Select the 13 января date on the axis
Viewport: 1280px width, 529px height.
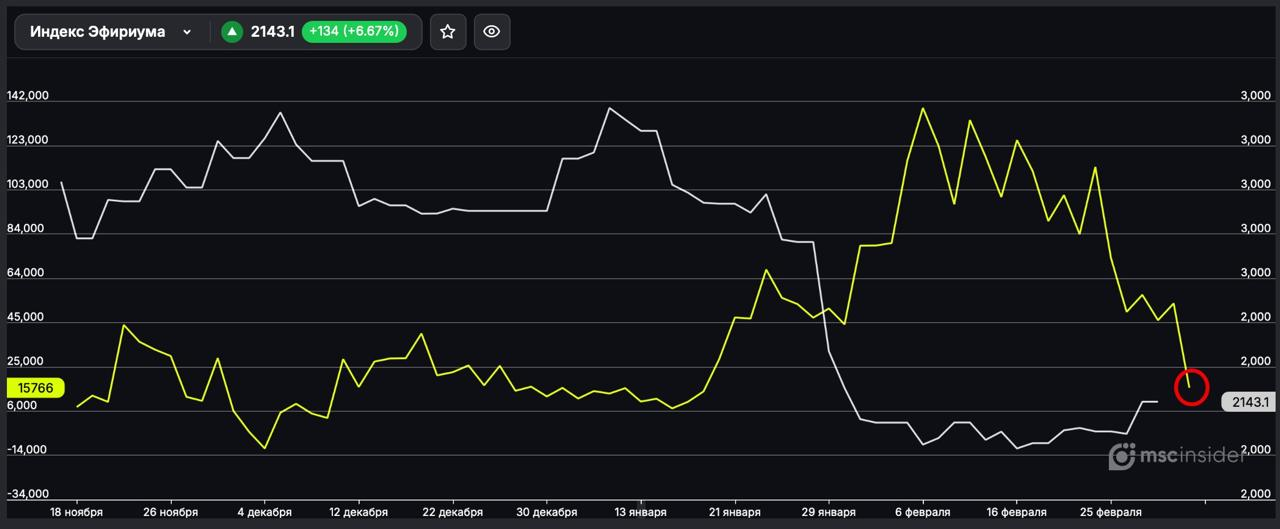[641, 512]
